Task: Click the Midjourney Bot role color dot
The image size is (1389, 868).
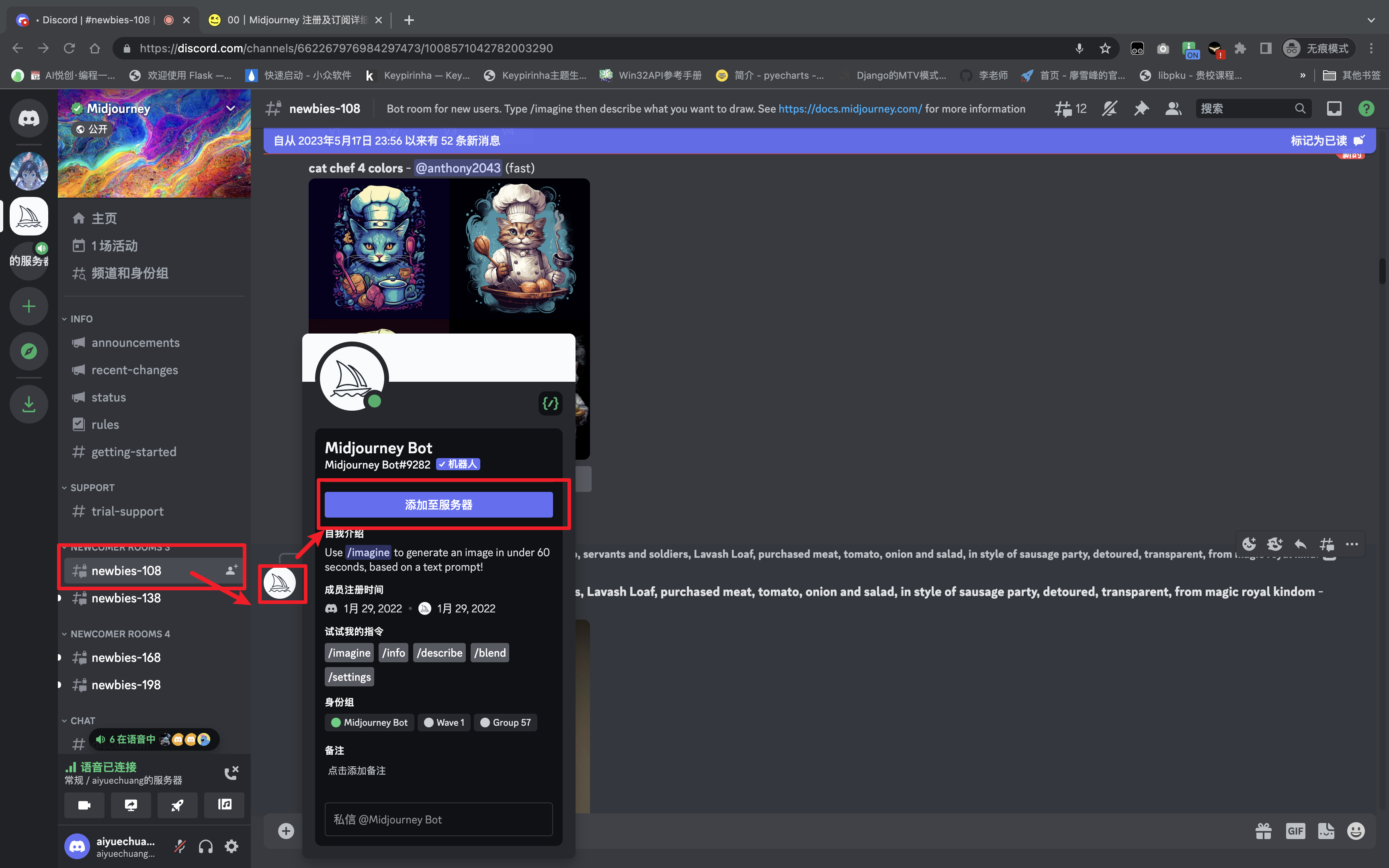Action: coord(336,722)
